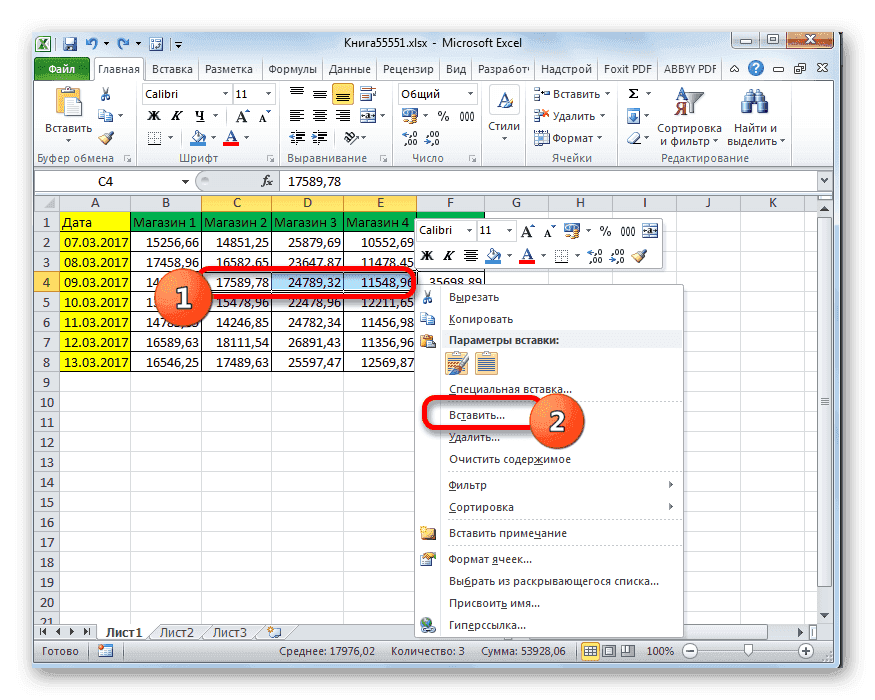Toggle underline with the Ч button

198,117
